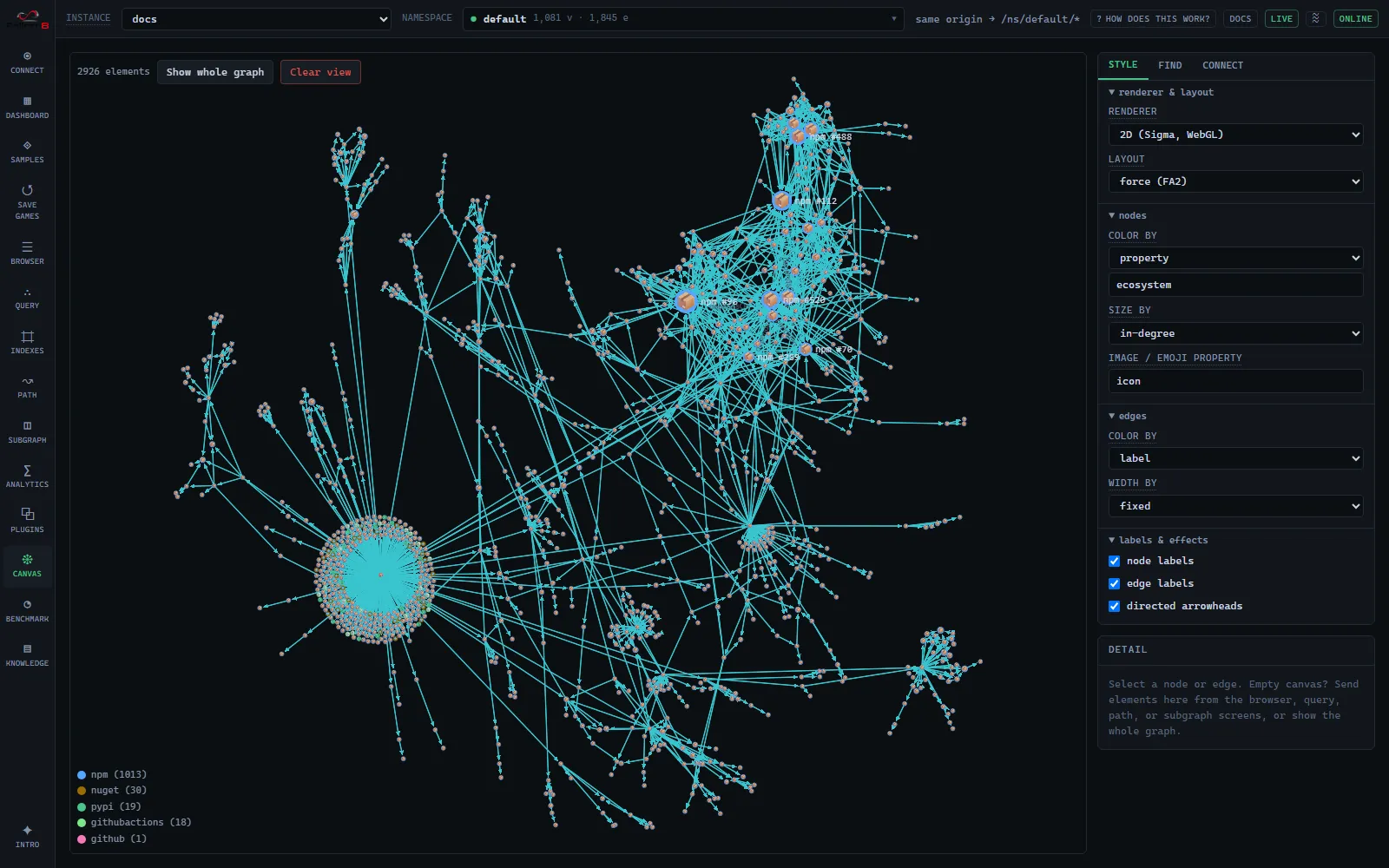1389x868 pixels.
Task: Collapse the edges section
Action: (1127, 416)
